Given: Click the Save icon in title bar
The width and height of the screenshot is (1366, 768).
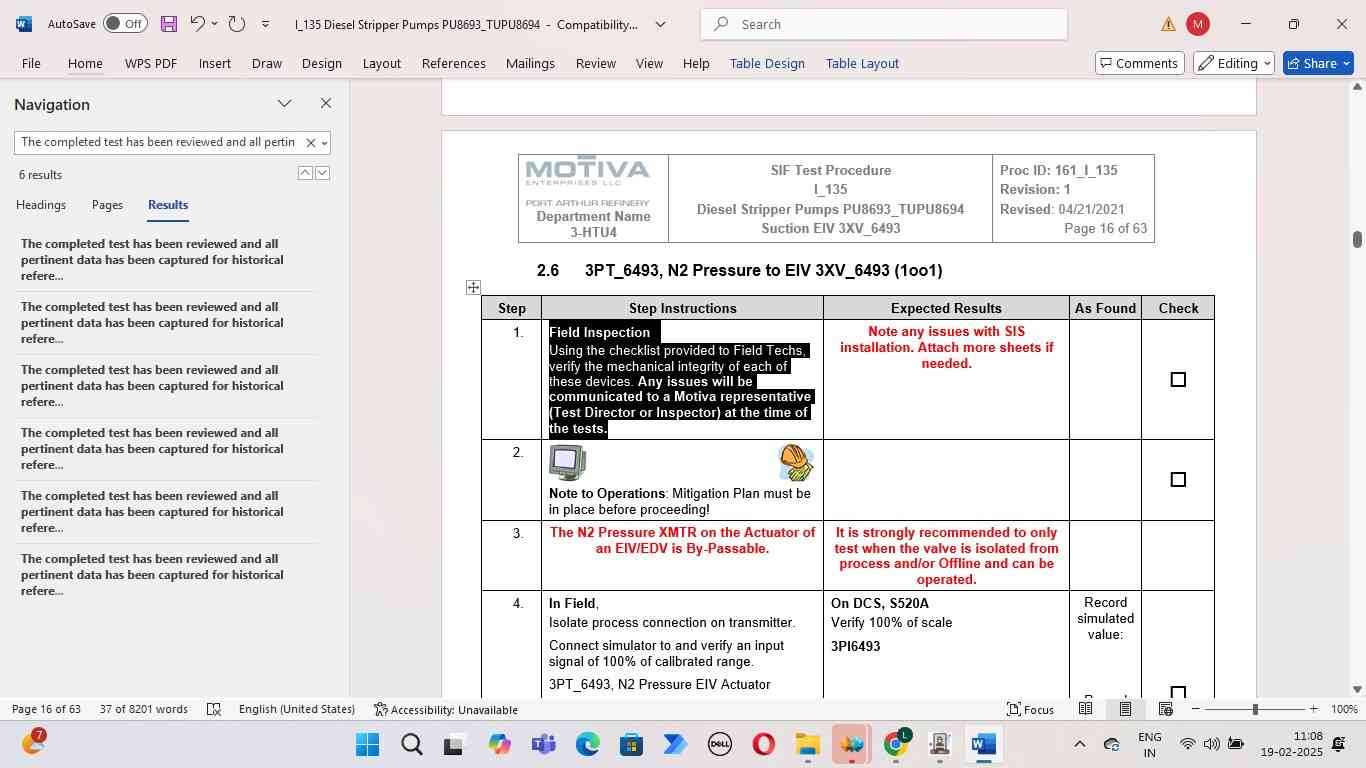Looking at the screenshot, I should pyautogui.click(x=169, y=24).
